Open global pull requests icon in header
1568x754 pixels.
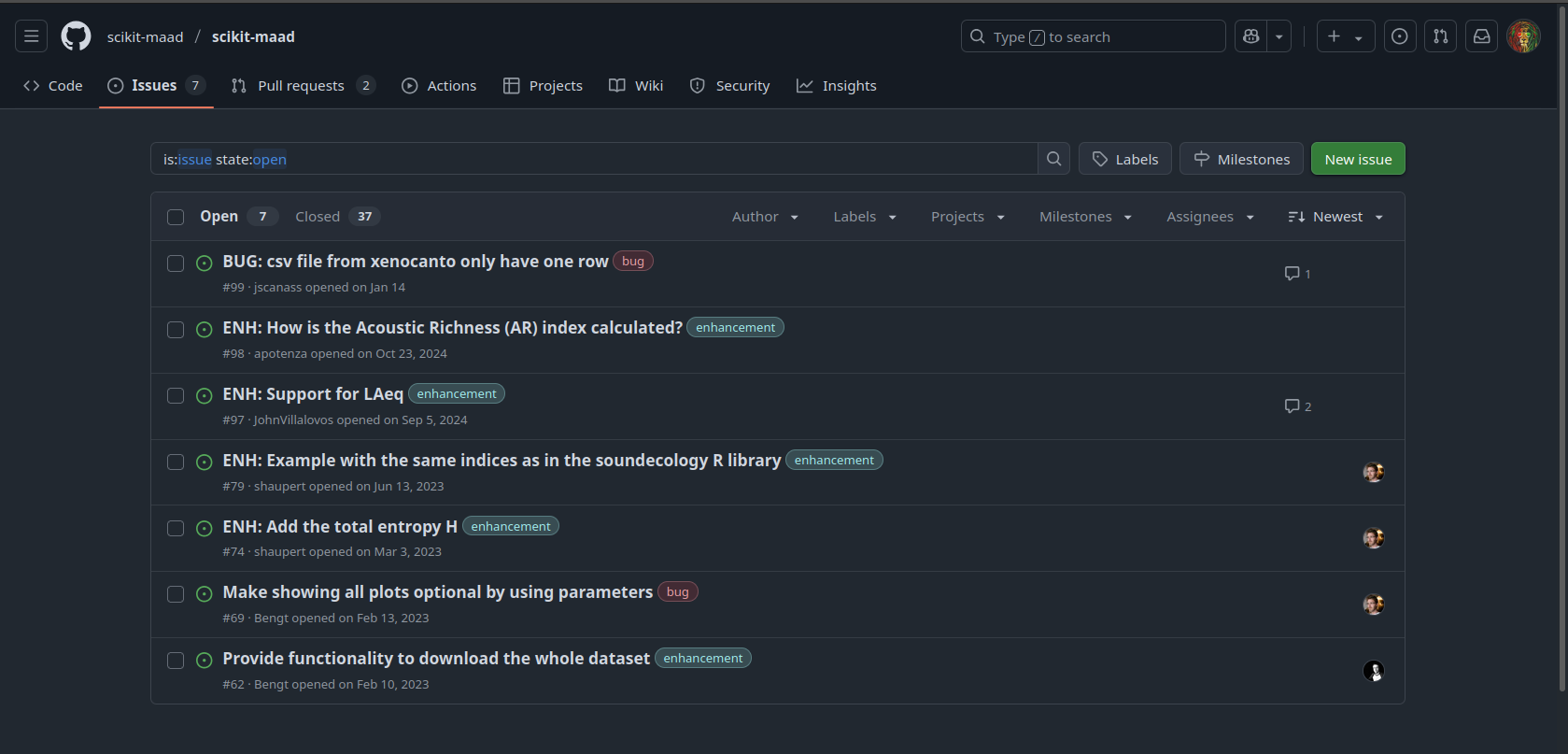pos(1440,36)
